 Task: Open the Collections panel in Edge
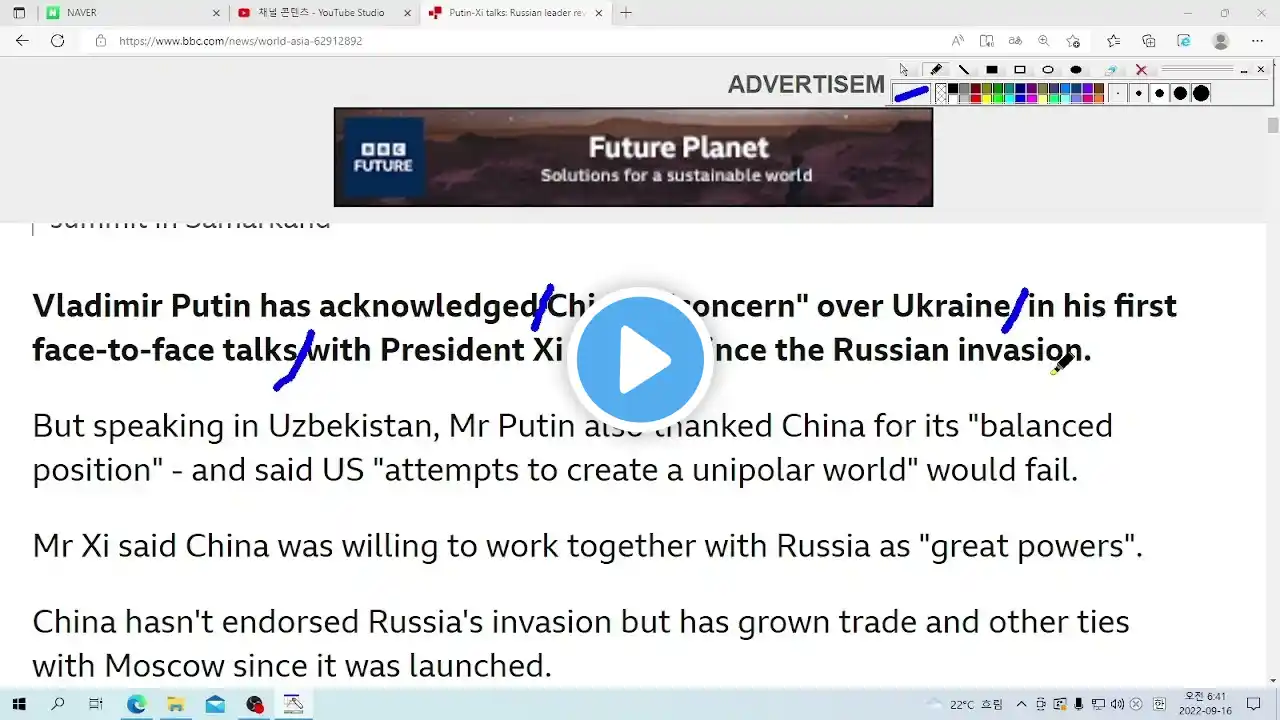coord(1148,41)
